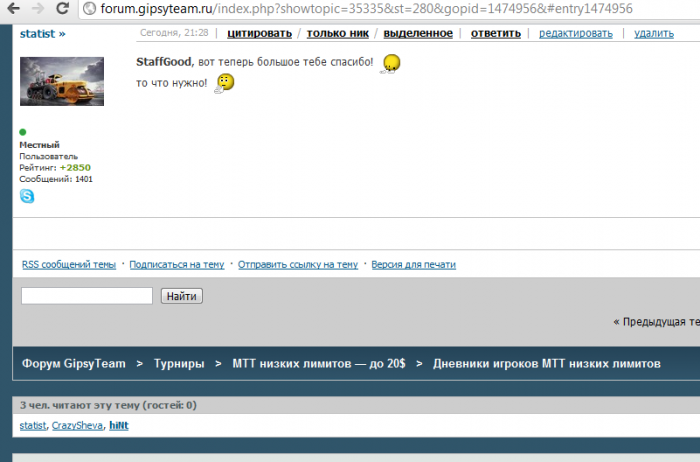Open 'МТТ низких лимитов — до 20$' breadcrumb
Screen dimensions: 700x462
coord(319,364)
